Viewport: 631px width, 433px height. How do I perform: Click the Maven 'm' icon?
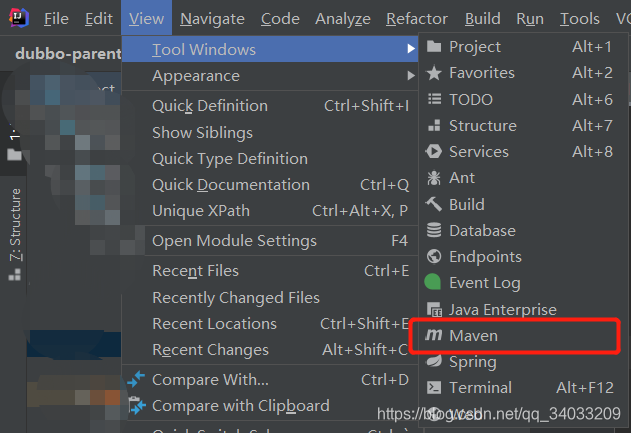pyautogui.click(x=433, y=335)
